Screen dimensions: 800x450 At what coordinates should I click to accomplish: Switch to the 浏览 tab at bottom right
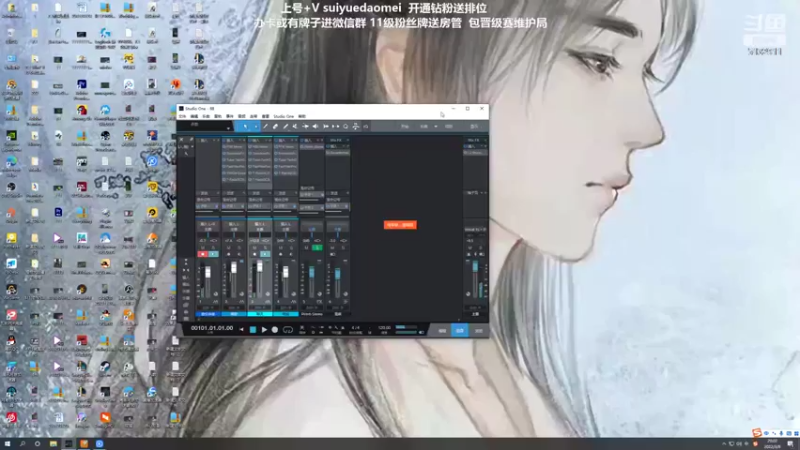pyautogui.click(x=478, y=331)
